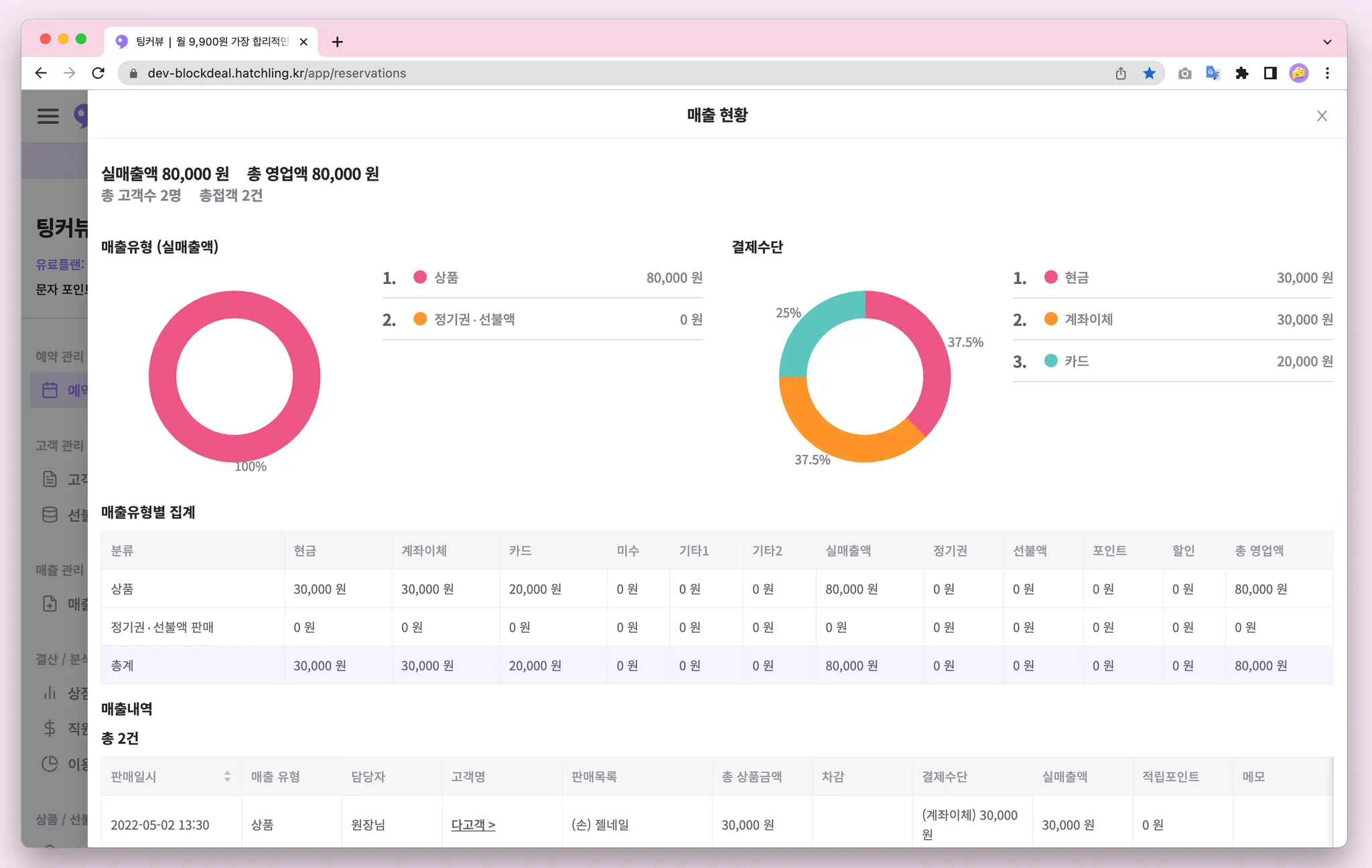The width and height of the screenshot is (1372, 868).
Task: Select the 팅커뷰 browser tab
Action: coord(208,42)
